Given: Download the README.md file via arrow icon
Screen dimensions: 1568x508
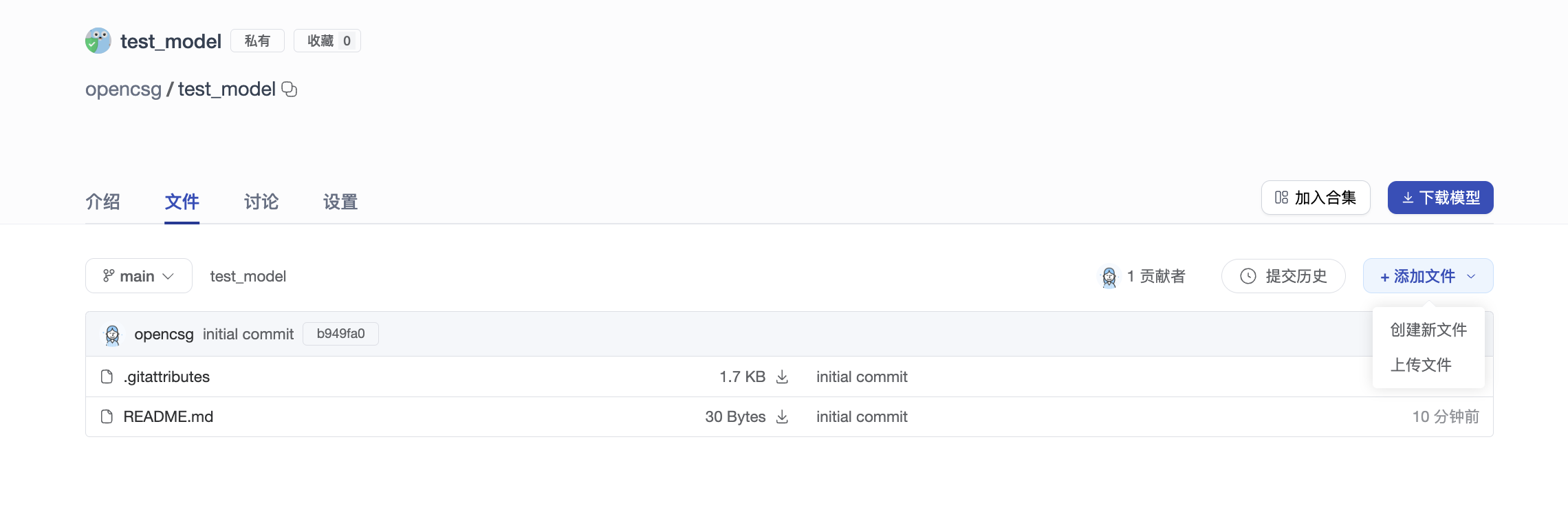Looking at the screenshot, I should [782, 417].
